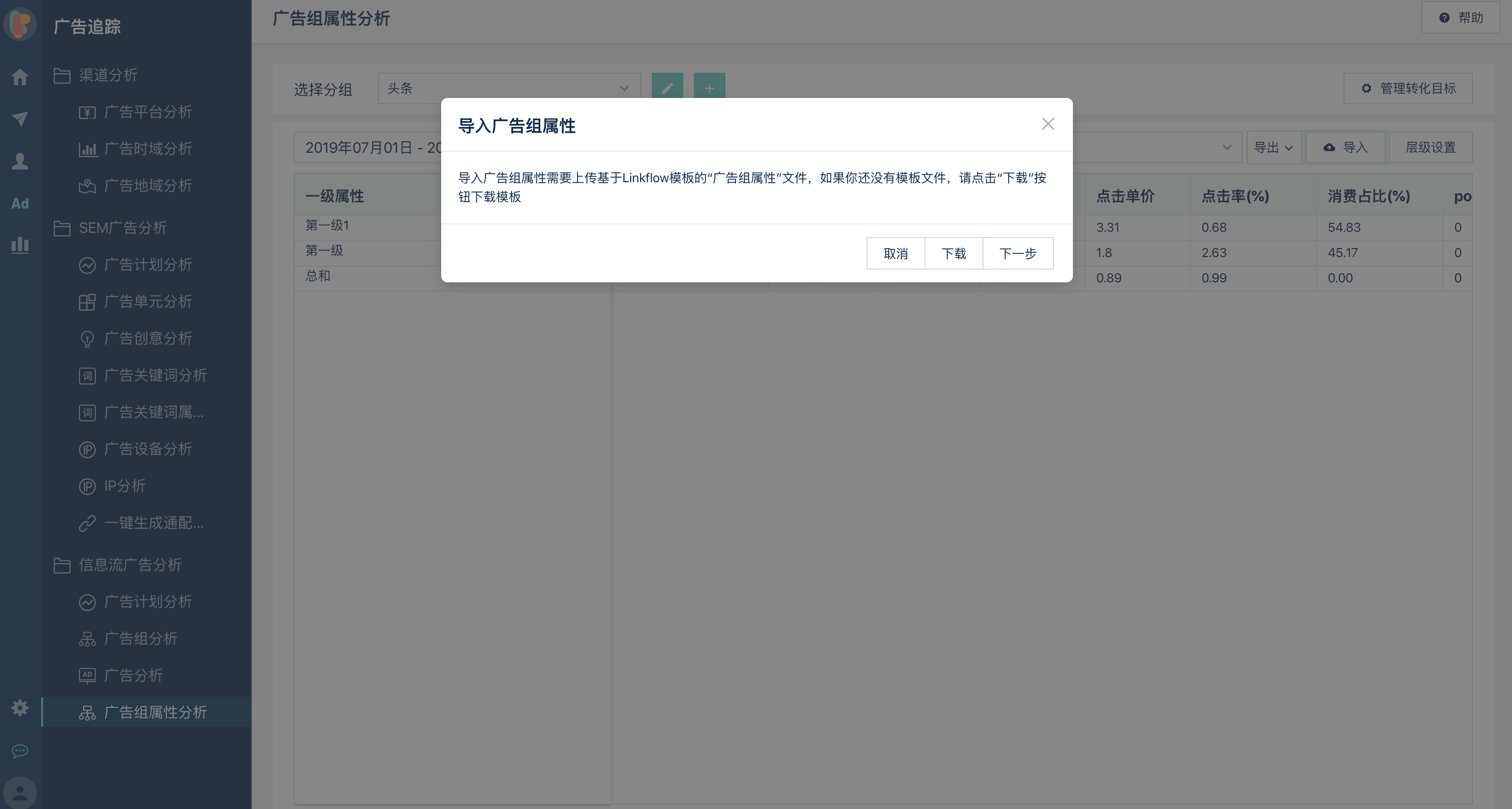Open the bar chart icon in left rail
Viewport: 1512px width, 809px height.
20,245
